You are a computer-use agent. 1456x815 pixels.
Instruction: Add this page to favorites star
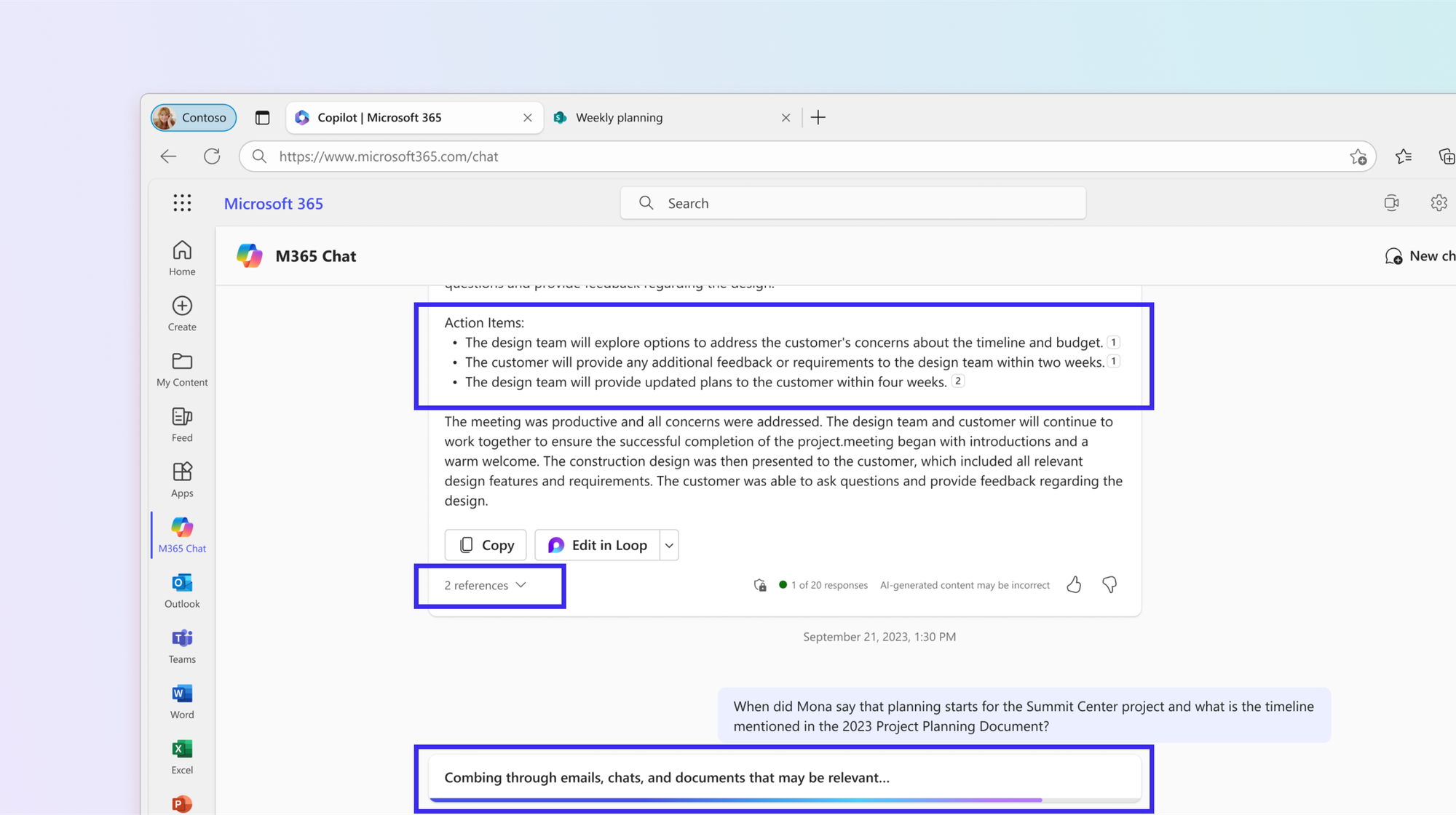[x=1358, y=156]
